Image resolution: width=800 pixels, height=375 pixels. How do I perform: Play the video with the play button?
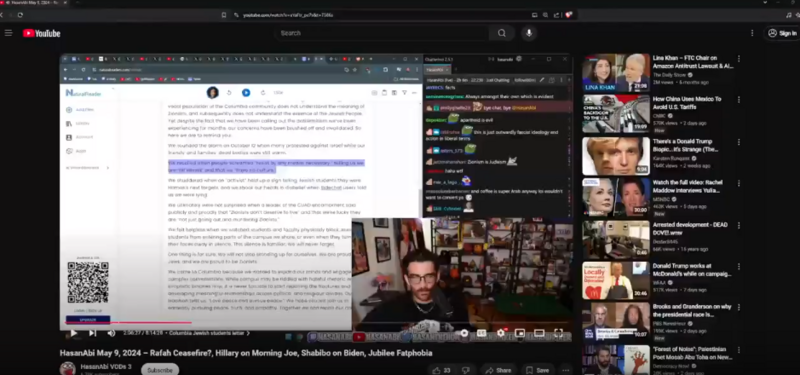[73, 333]
